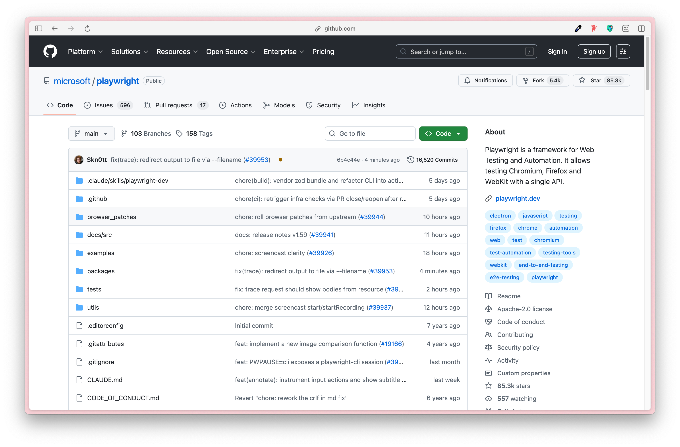Focus the Search or jump to field
The image size is (680, 447).
click(x=466, y=52)
